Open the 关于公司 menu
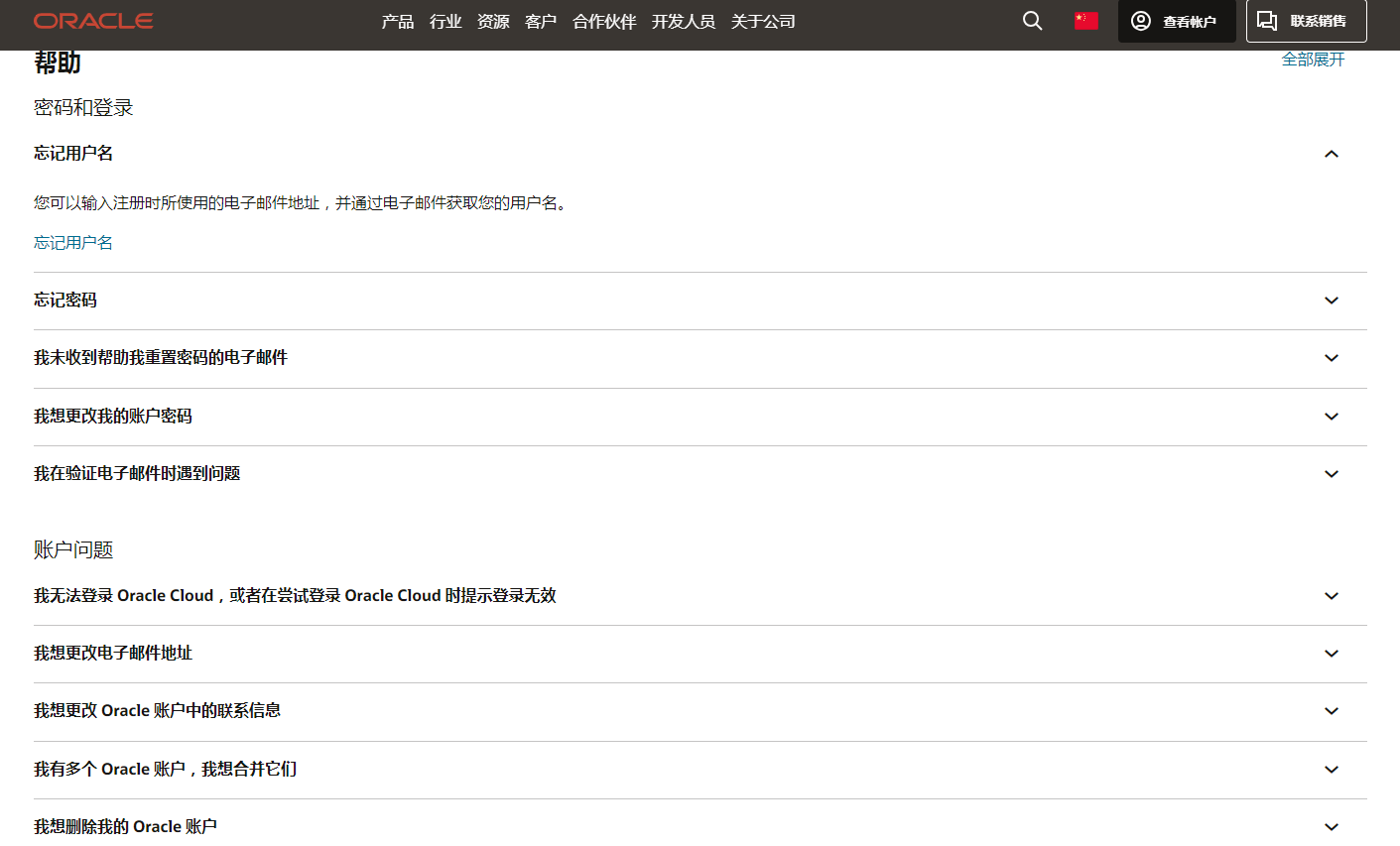 pyautogui.click(x=763, y=21)
